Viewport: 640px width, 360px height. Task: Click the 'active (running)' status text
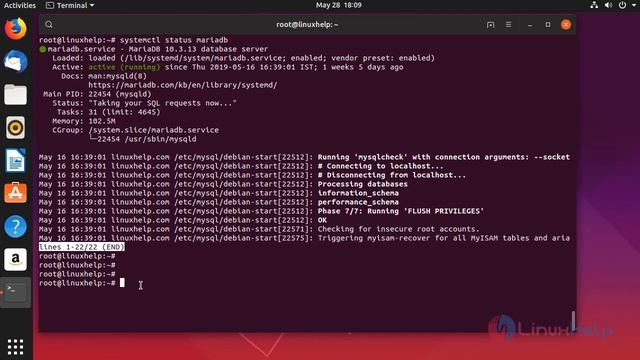[x=124, y=67]
